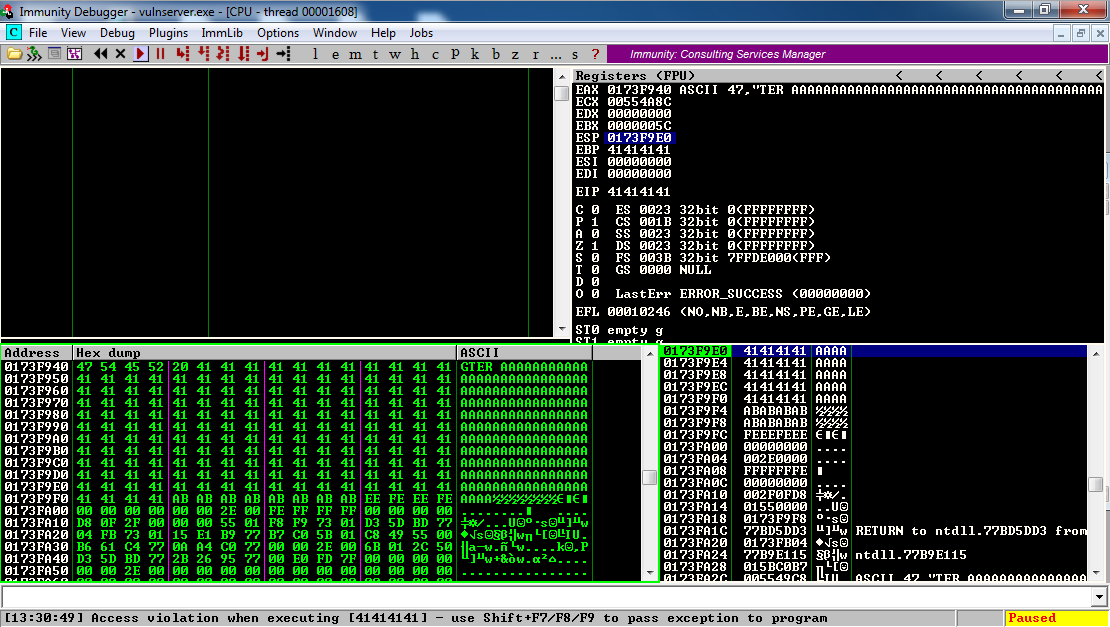
Task: Show Source via 's' button
Action: tap(575, 54)
